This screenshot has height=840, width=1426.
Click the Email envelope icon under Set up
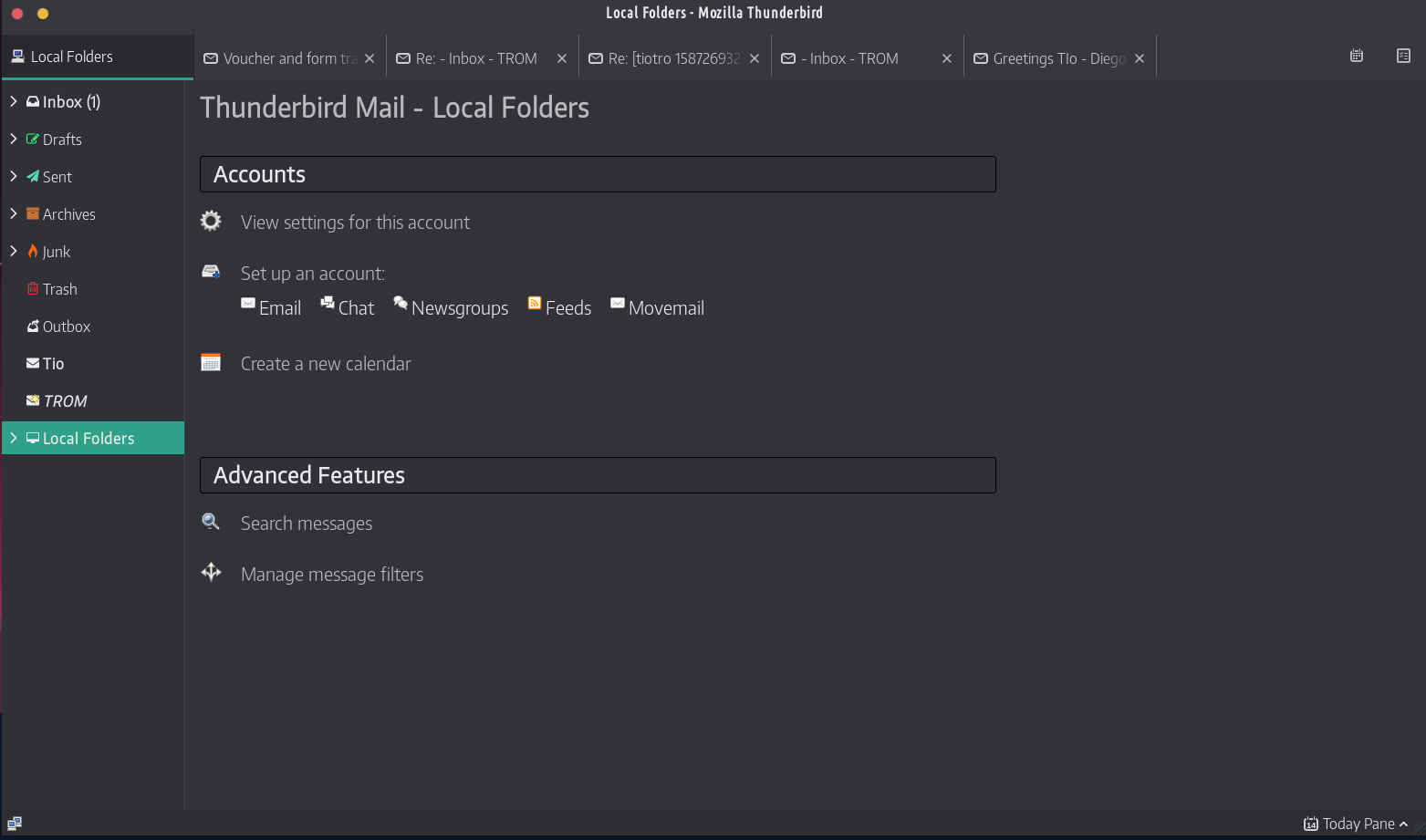248,303
